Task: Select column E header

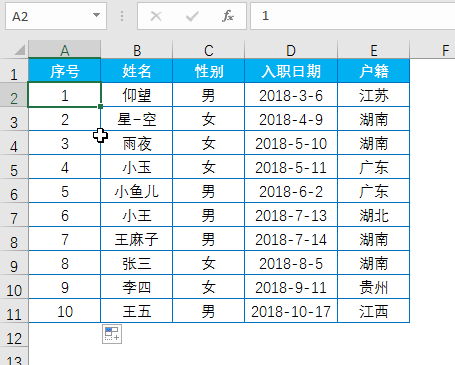Action: (374, 50)
